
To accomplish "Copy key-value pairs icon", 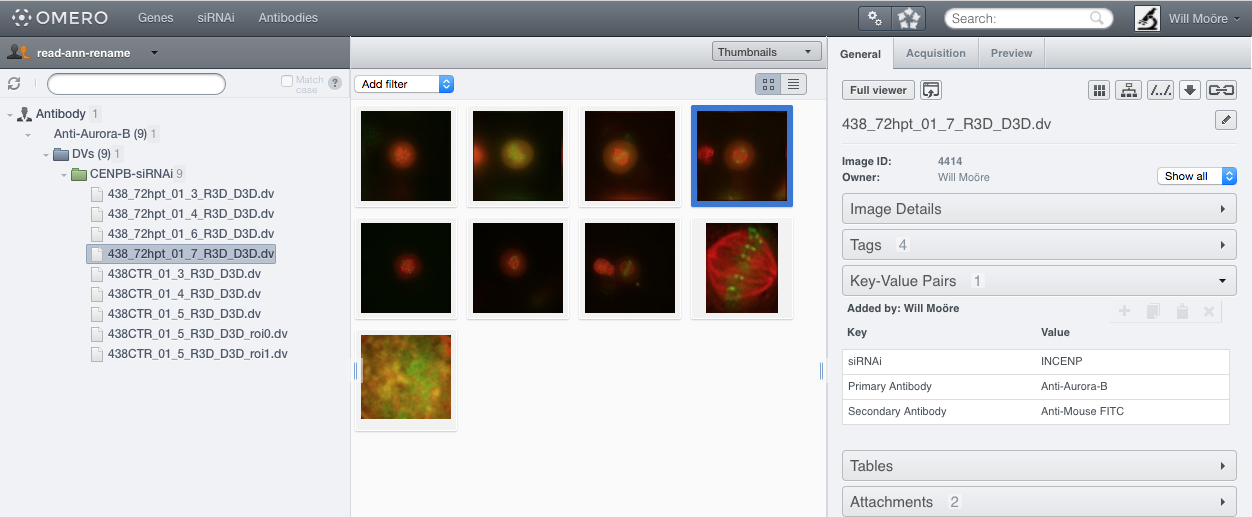I will point(1153,312).
